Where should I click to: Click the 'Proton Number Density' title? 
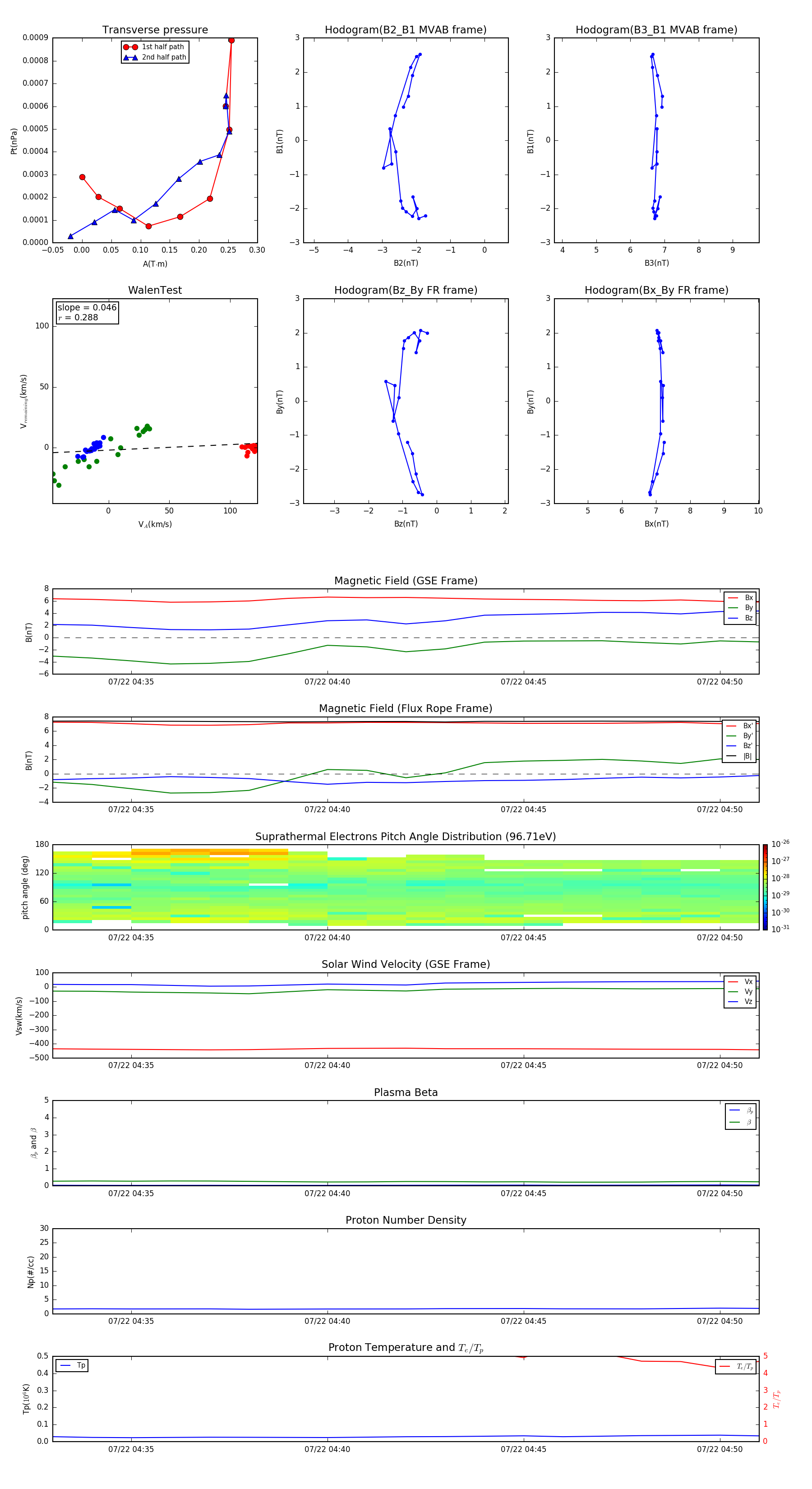pos(405,1220)
